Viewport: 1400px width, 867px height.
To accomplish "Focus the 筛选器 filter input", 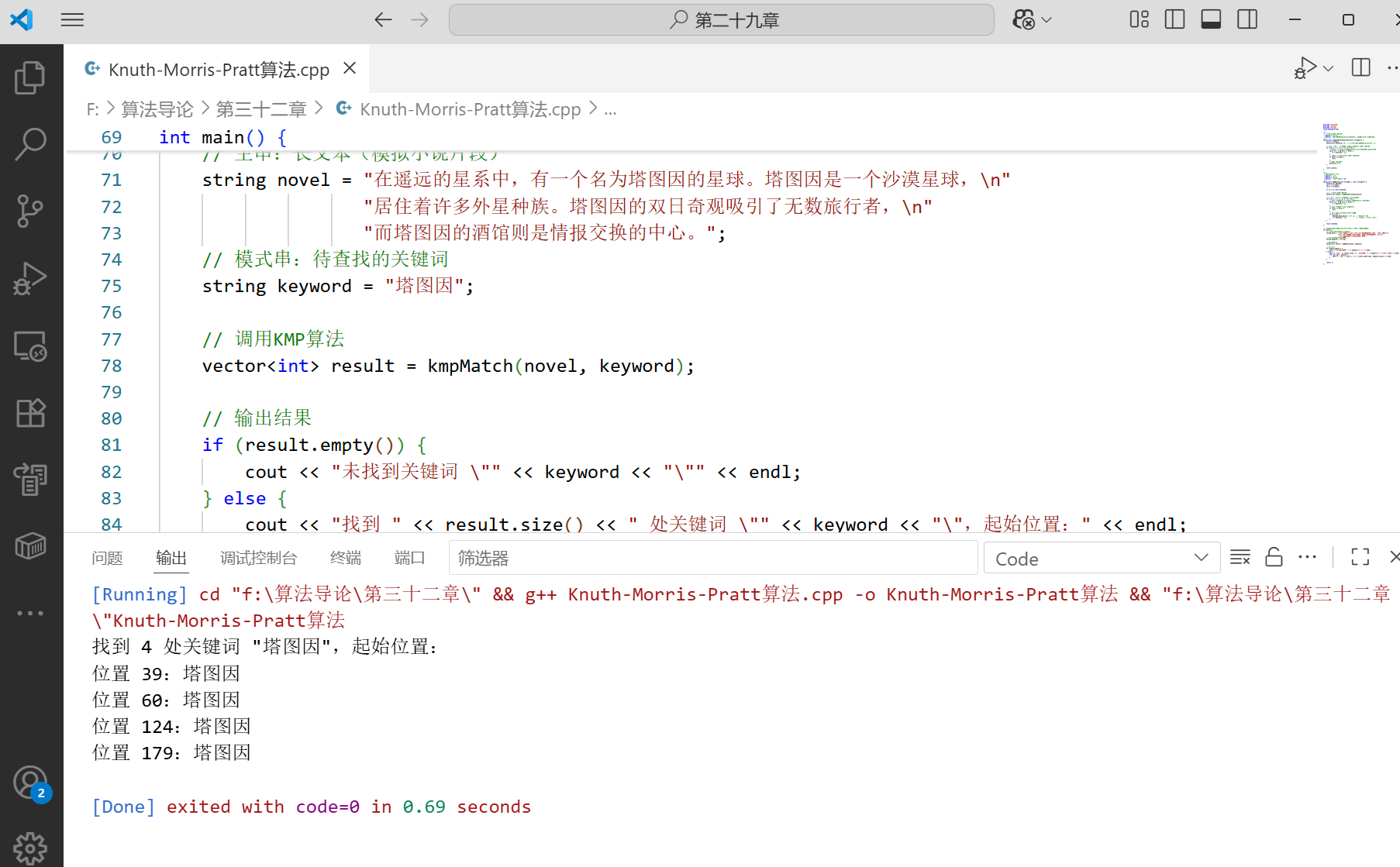I will click(712, 558).
